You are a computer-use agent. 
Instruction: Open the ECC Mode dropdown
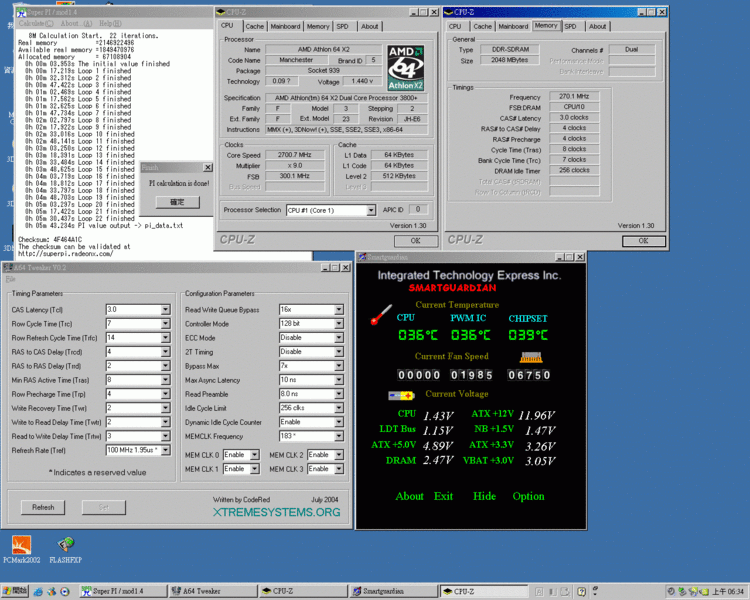click(339, 338)
